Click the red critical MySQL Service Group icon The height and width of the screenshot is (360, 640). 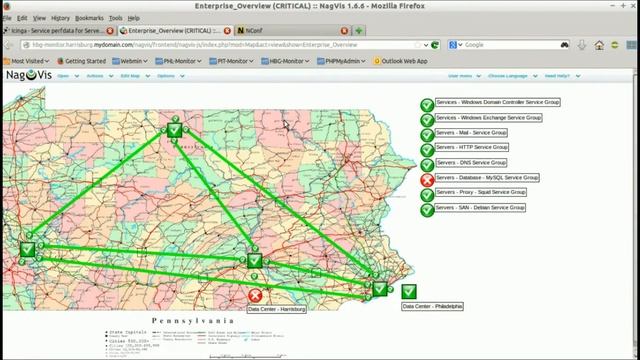click(427, 180)
